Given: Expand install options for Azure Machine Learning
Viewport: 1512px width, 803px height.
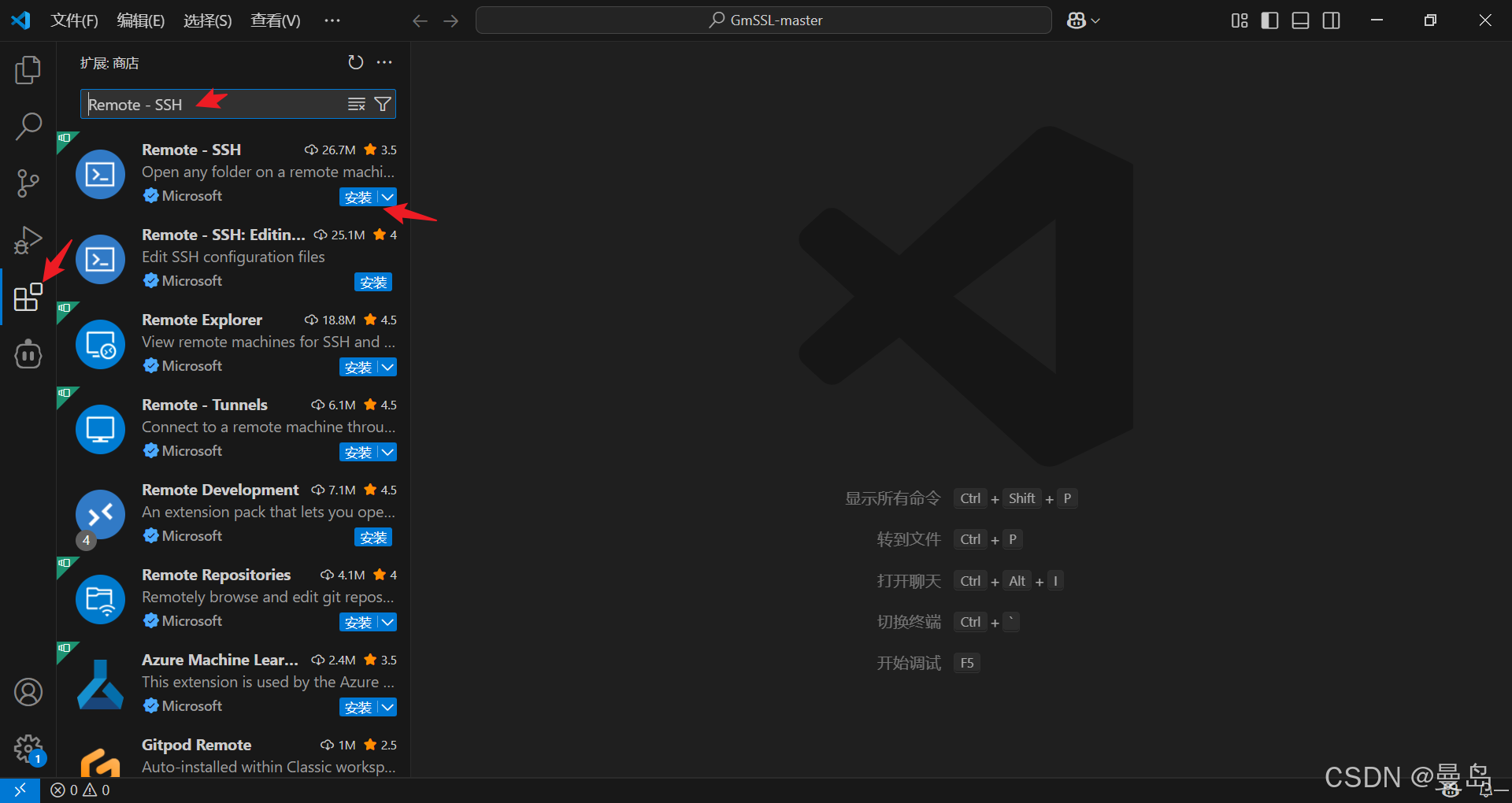Looking at the screenshot, I should click(387, 707).
